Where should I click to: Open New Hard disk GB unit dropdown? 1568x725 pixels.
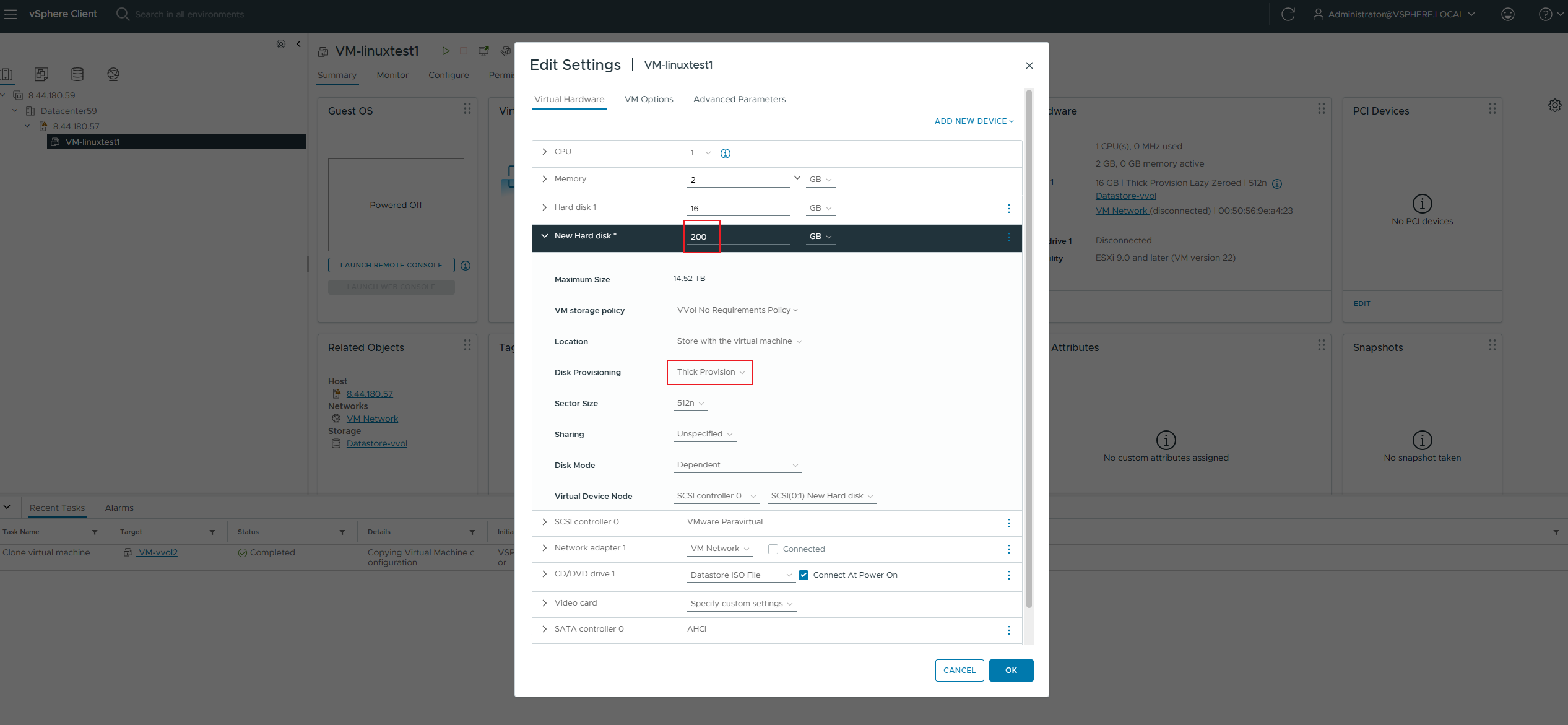(820, 237)
